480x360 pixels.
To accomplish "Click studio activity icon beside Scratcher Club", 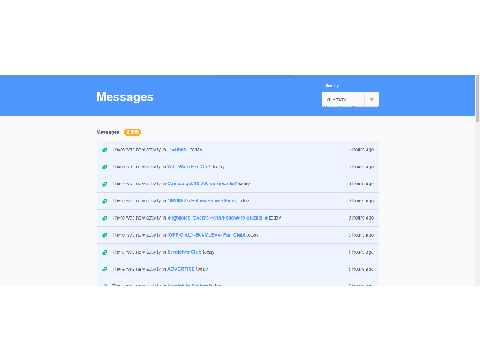I will (x=105, y=252).
